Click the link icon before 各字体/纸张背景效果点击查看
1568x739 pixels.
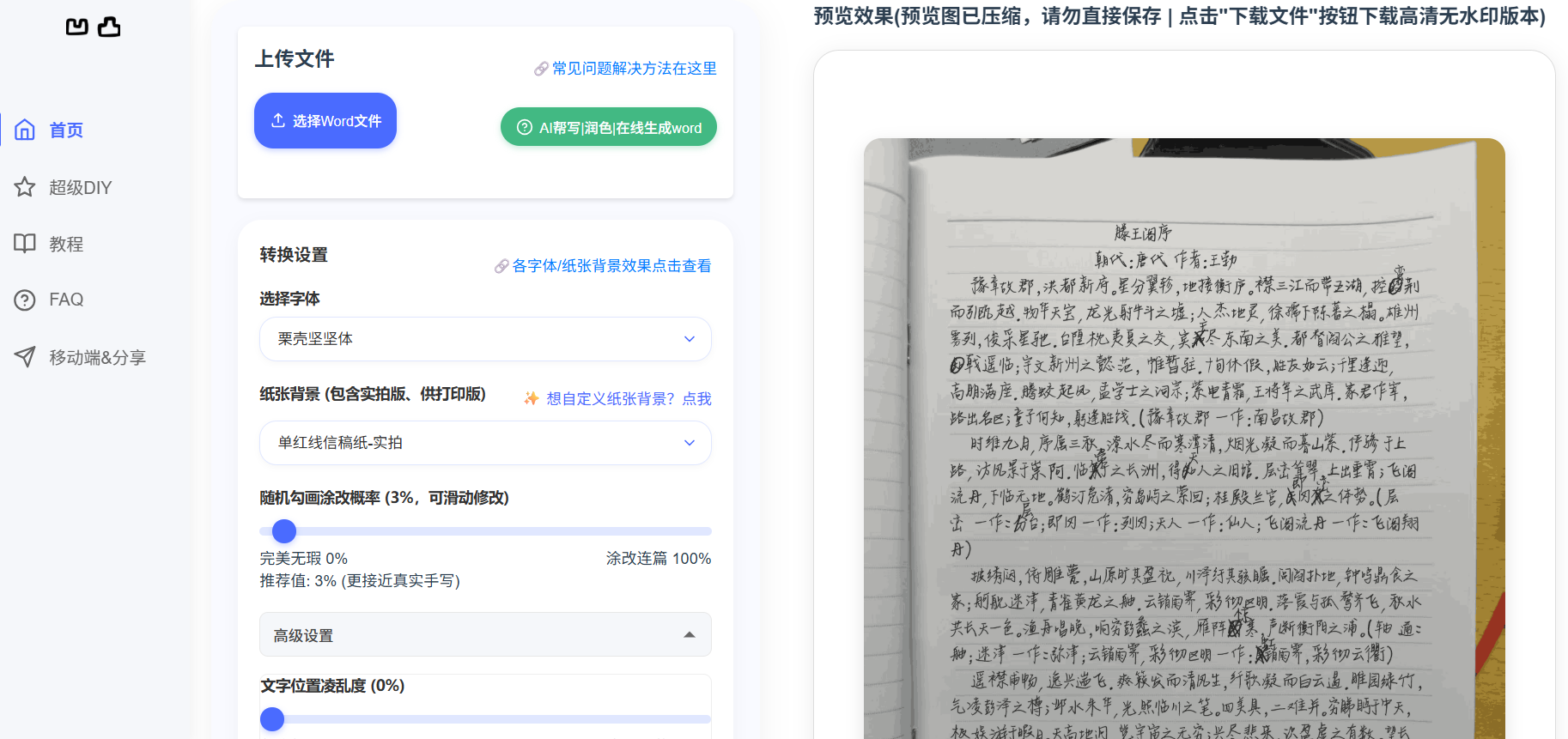[x=501, y=266]
